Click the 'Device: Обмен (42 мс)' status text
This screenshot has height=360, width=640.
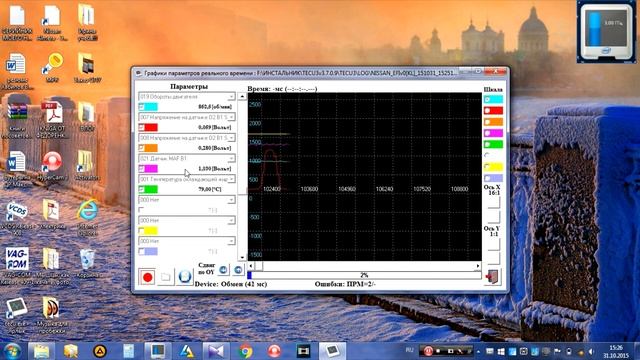coord(231,284)
